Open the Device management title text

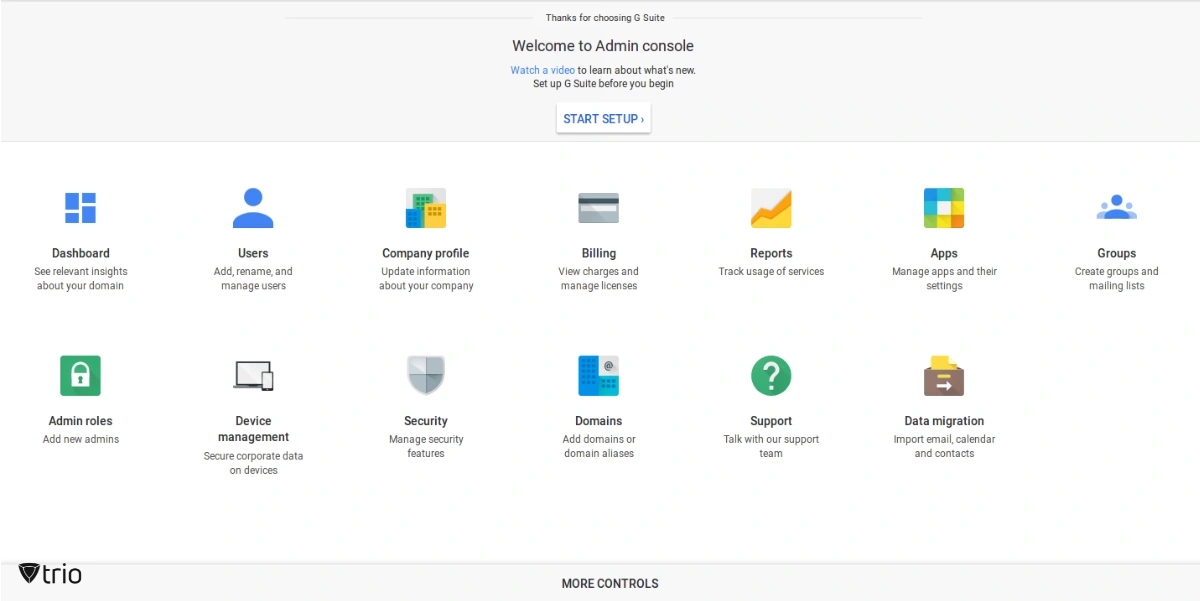pyautogui.click(x=254, y=429)
